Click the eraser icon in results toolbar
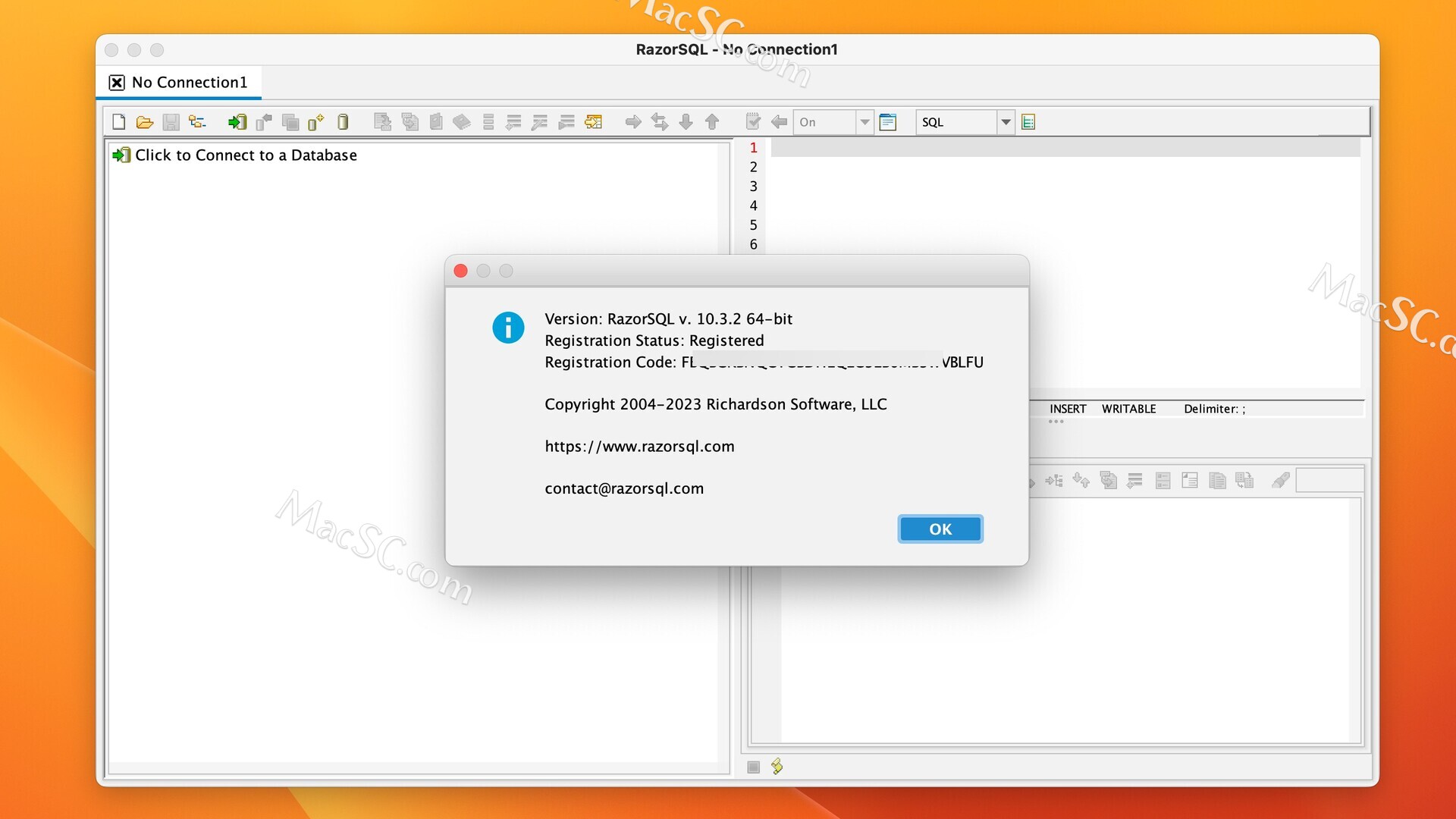The width and height of the screenshot is (1456, 819). (1281, 481)
